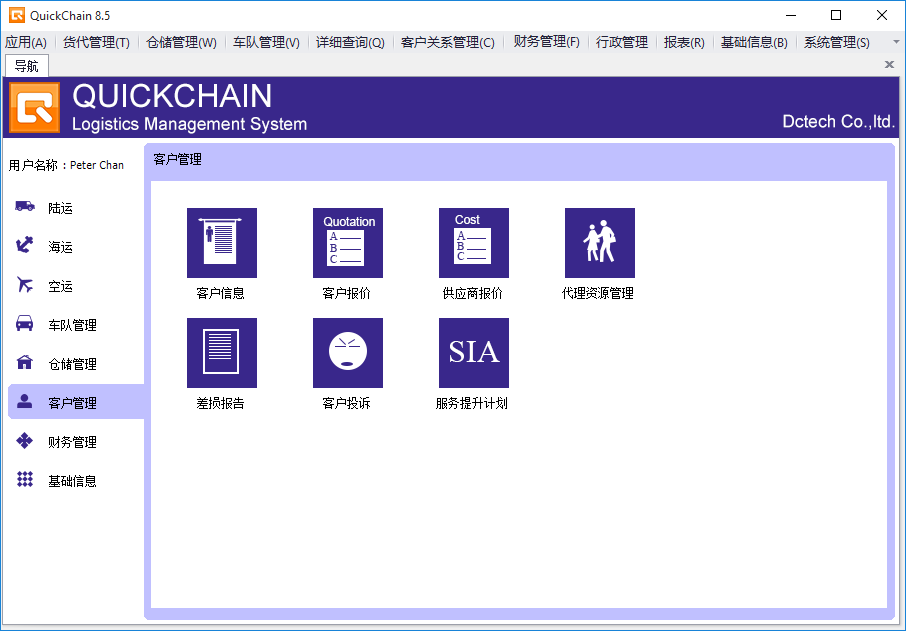This screenshot has height=631, width=906.
Task: Switch to 车队管理 in the sidebar
Action: [x=72, y=325]
